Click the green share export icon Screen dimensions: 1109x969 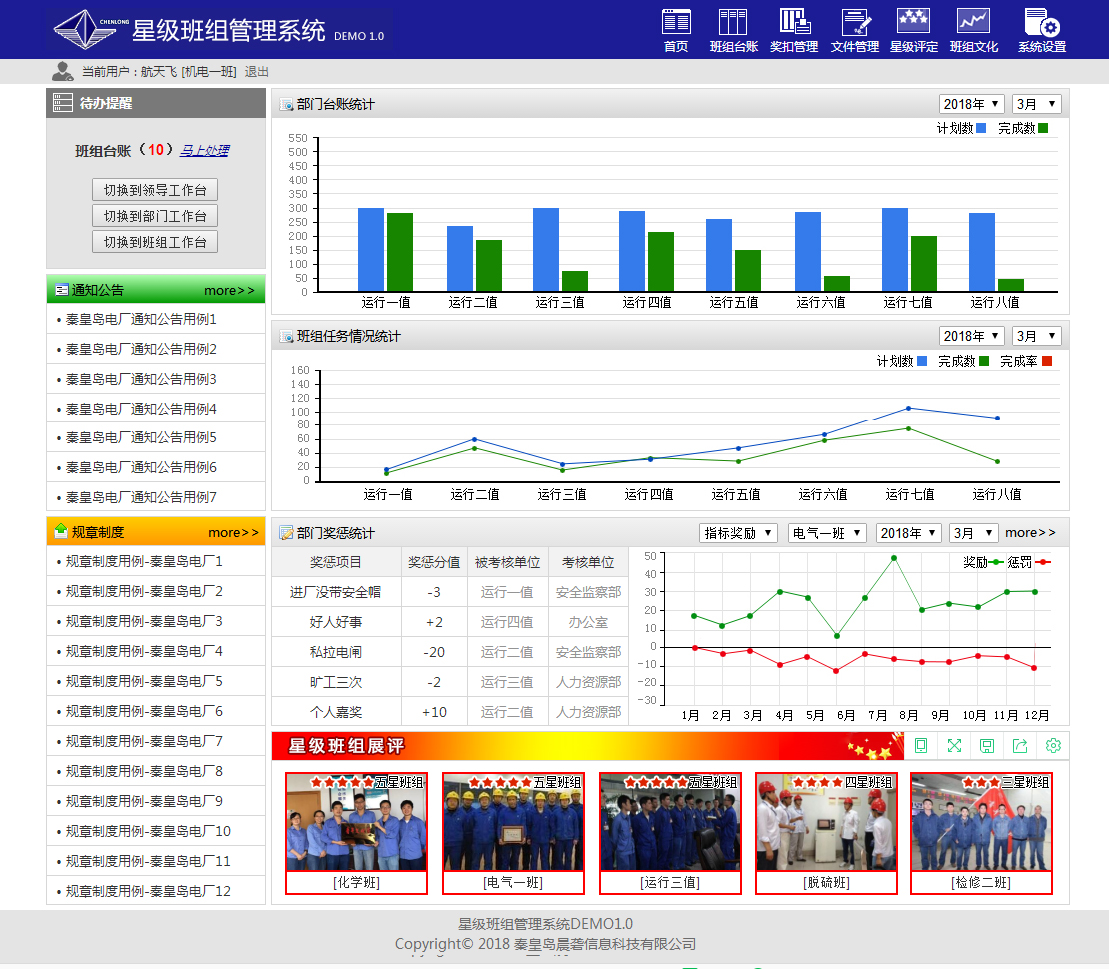(x=1020, y=746)
